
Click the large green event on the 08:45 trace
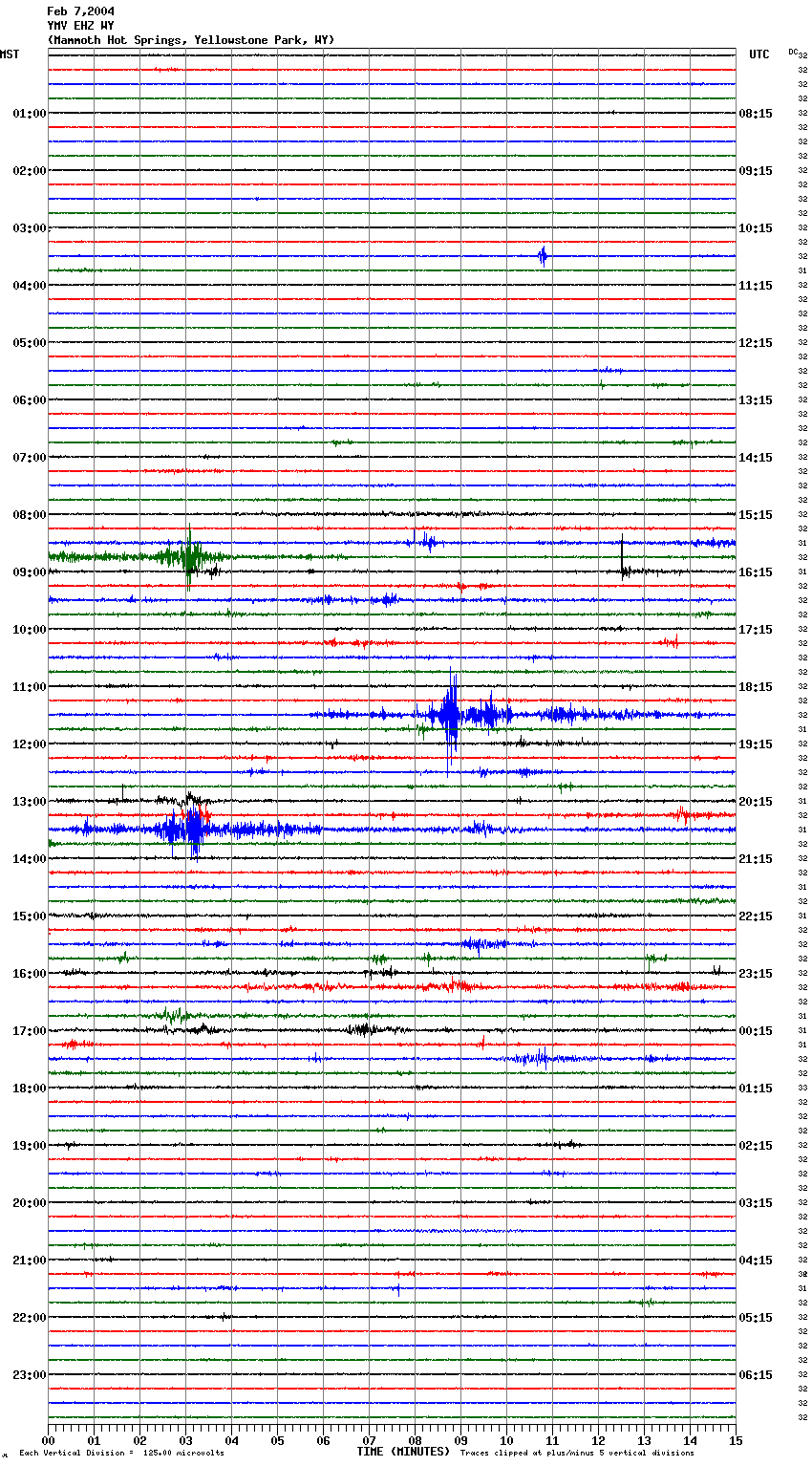188,556
